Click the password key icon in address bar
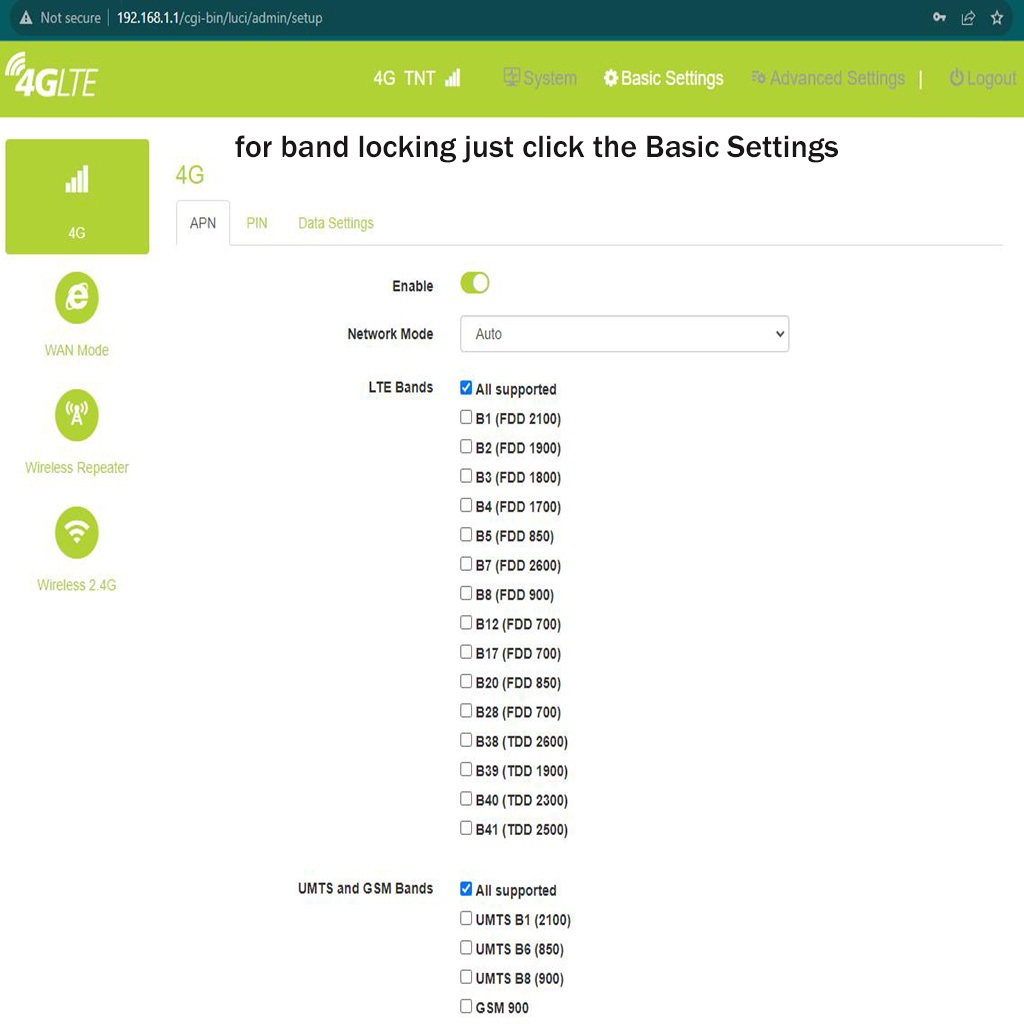 click(x=939, y=18)
